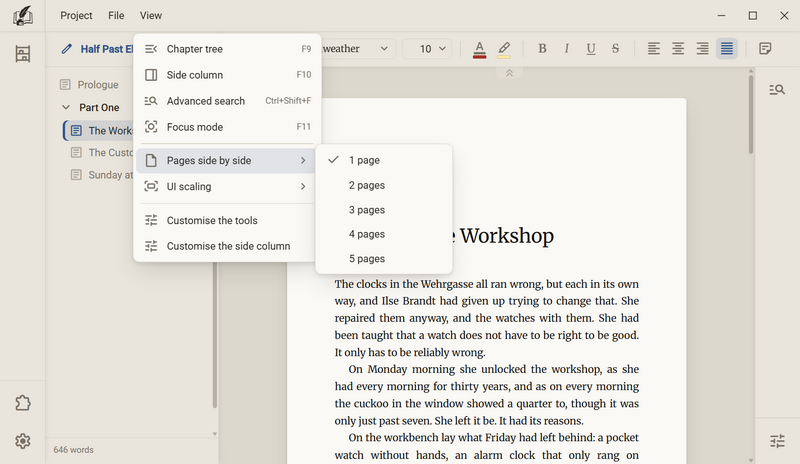Click the Half Past project title
Screen dimensions: 800x464
tap(107, 49)
